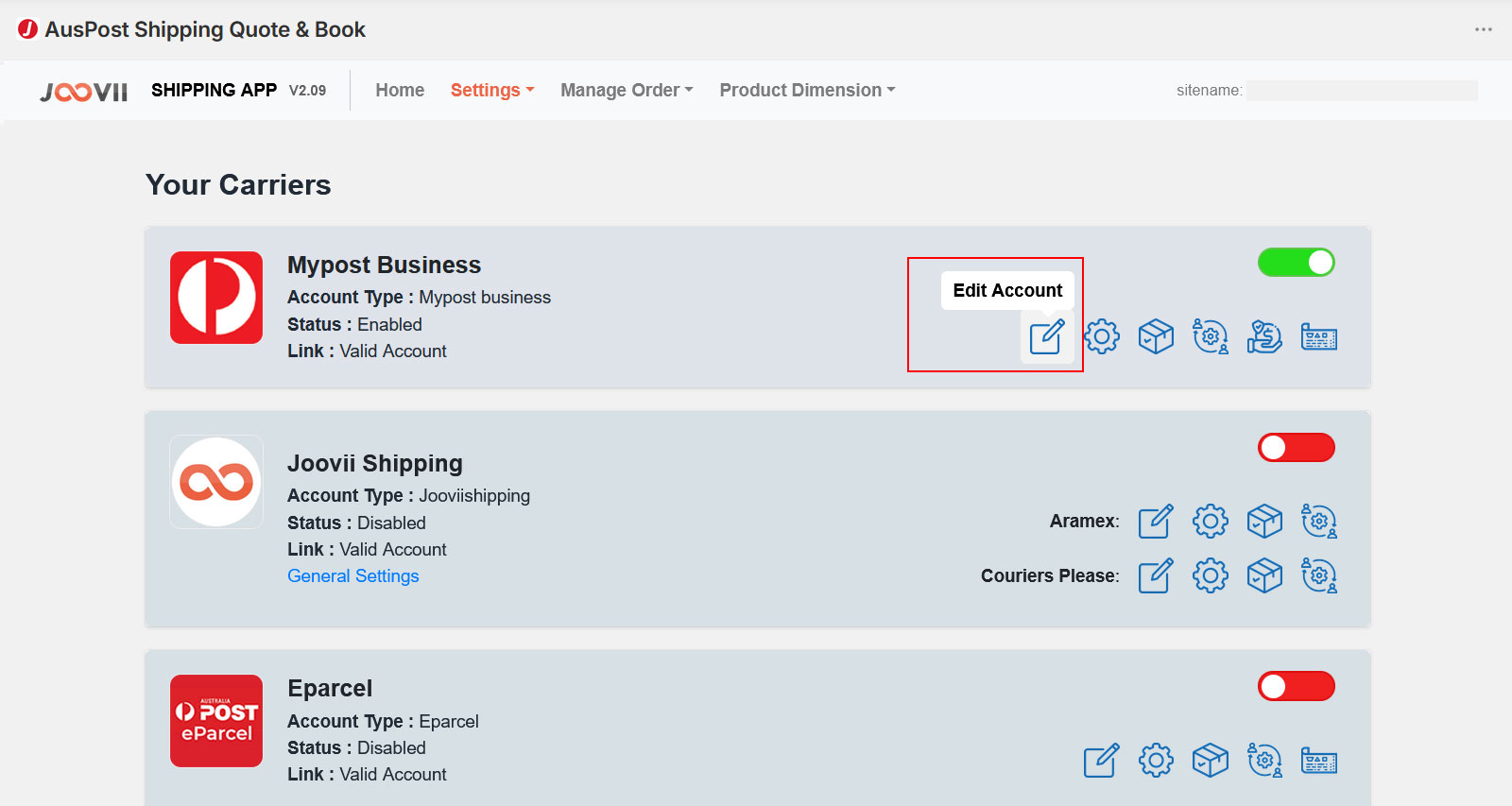This screenshot has height=806, width=1512.
Task: Go to the Home menu item
Action: click(400, 90)
